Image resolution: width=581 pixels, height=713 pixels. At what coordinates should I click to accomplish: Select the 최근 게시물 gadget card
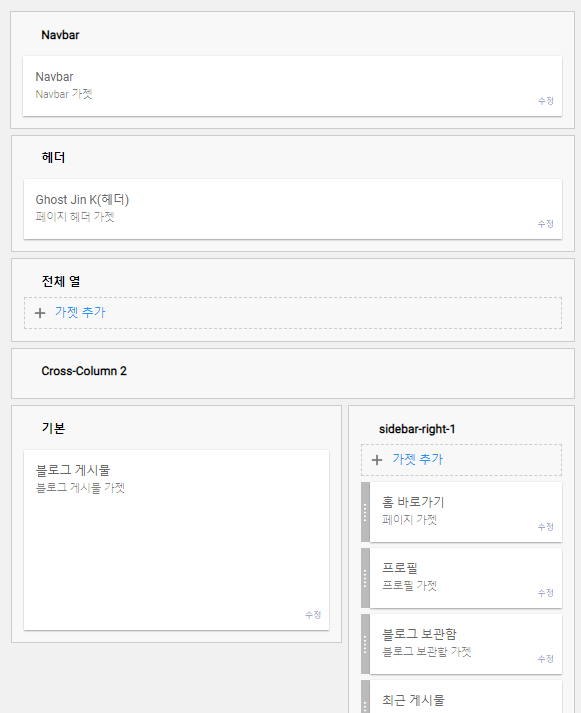click(466, 697)
